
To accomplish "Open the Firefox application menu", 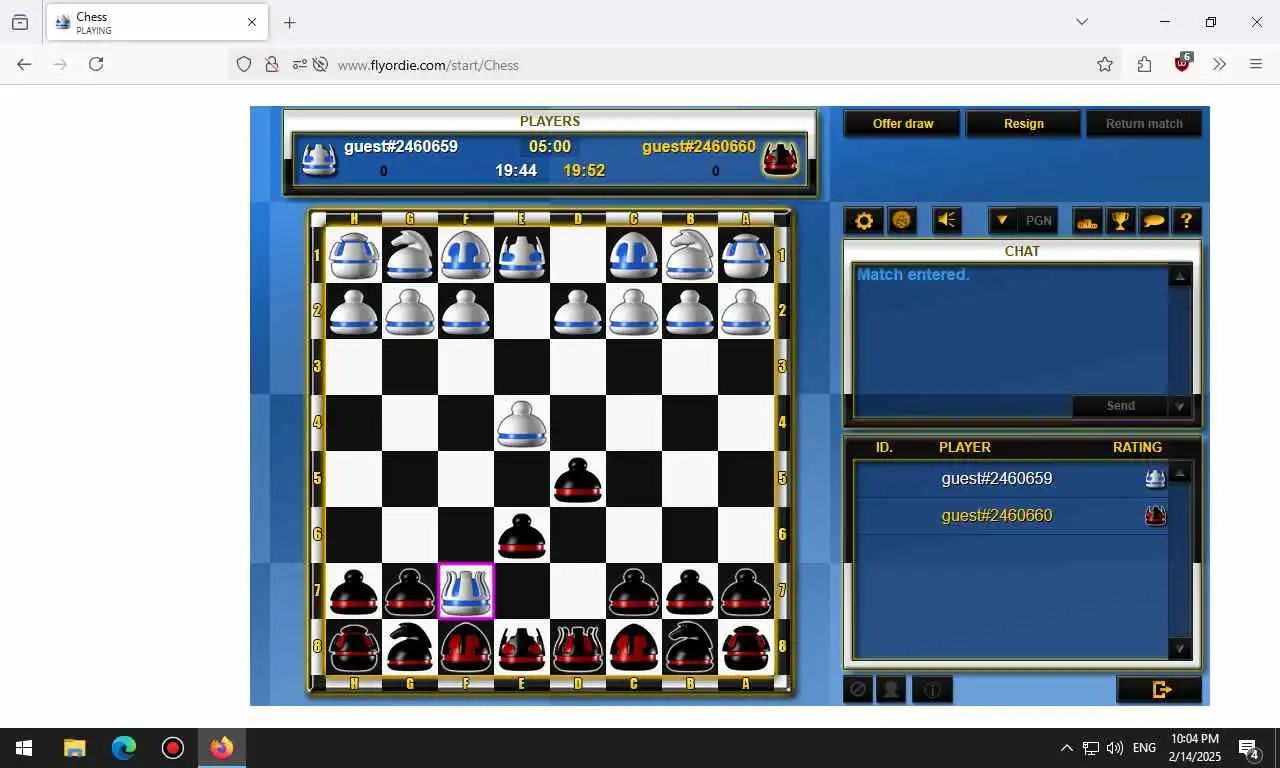I will click(x=1256, y=64).
